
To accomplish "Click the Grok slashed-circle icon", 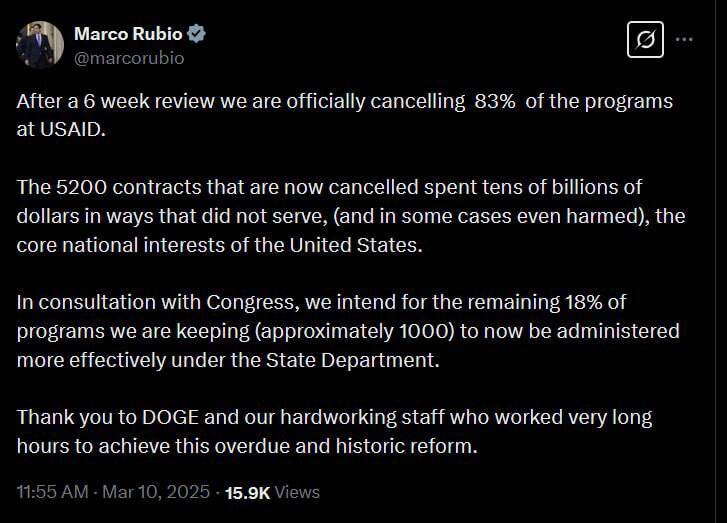I will point(645,40).
